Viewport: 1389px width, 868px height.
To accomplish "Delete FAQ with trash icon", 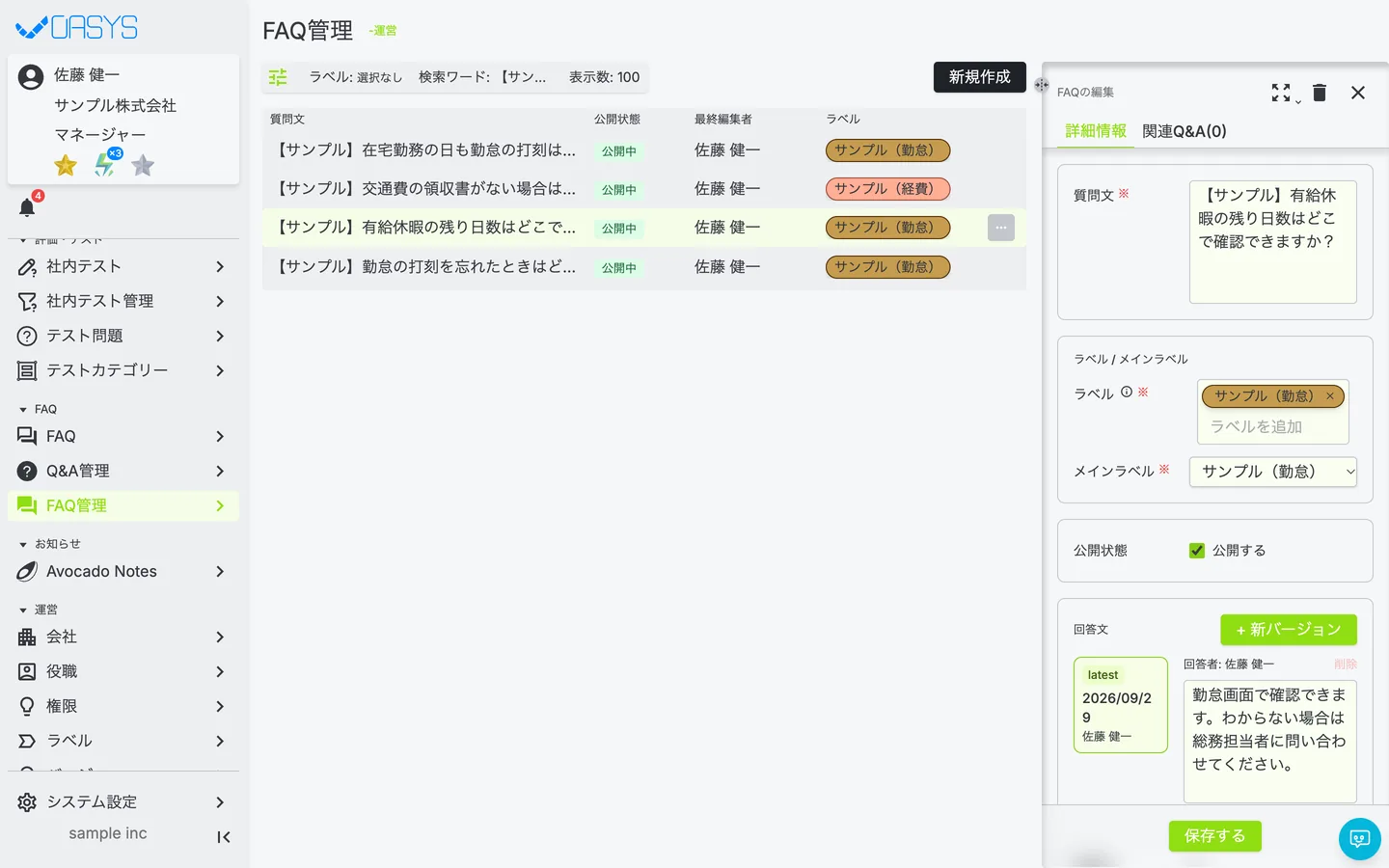I will [x=1320, y=93].
